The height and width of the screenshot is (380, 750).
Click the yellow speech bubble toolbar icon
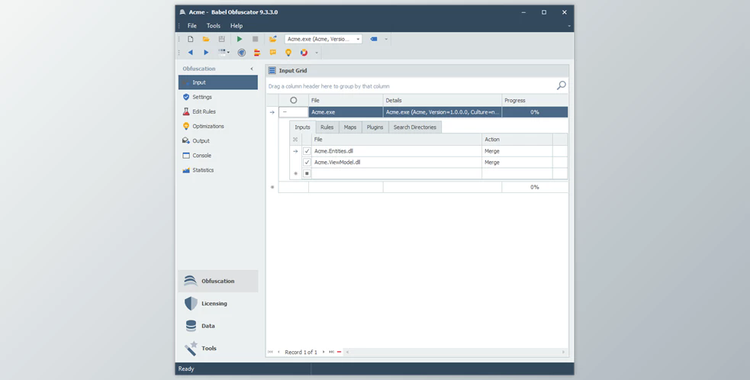pyautogui.click(x=273, y=53)
